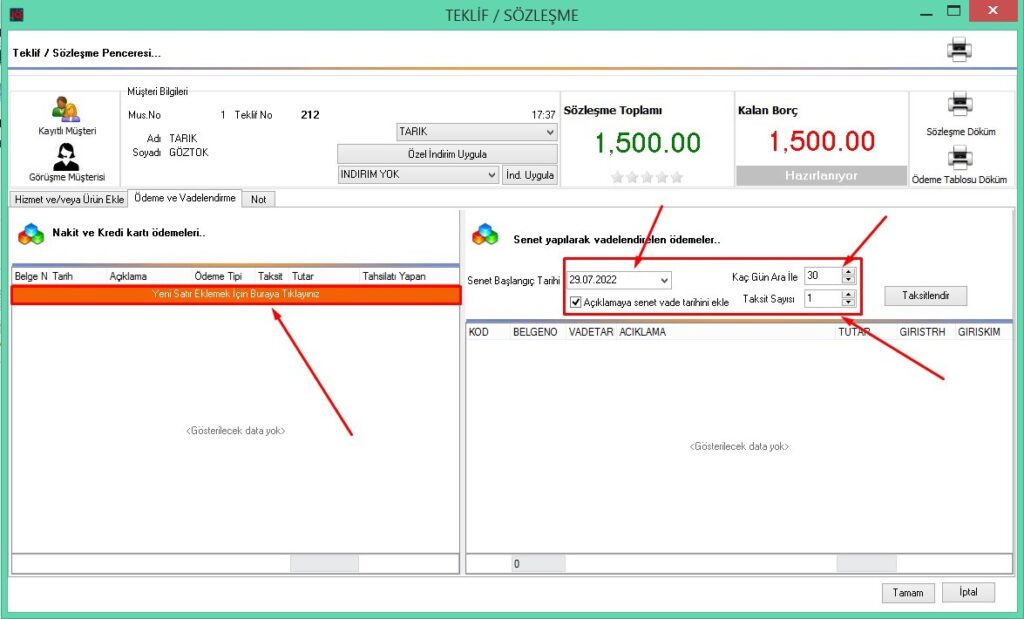Decrease the Taksit Sayısı value
The width and height of the screenshot is (1024, 619).
click(x=849, y=302)
